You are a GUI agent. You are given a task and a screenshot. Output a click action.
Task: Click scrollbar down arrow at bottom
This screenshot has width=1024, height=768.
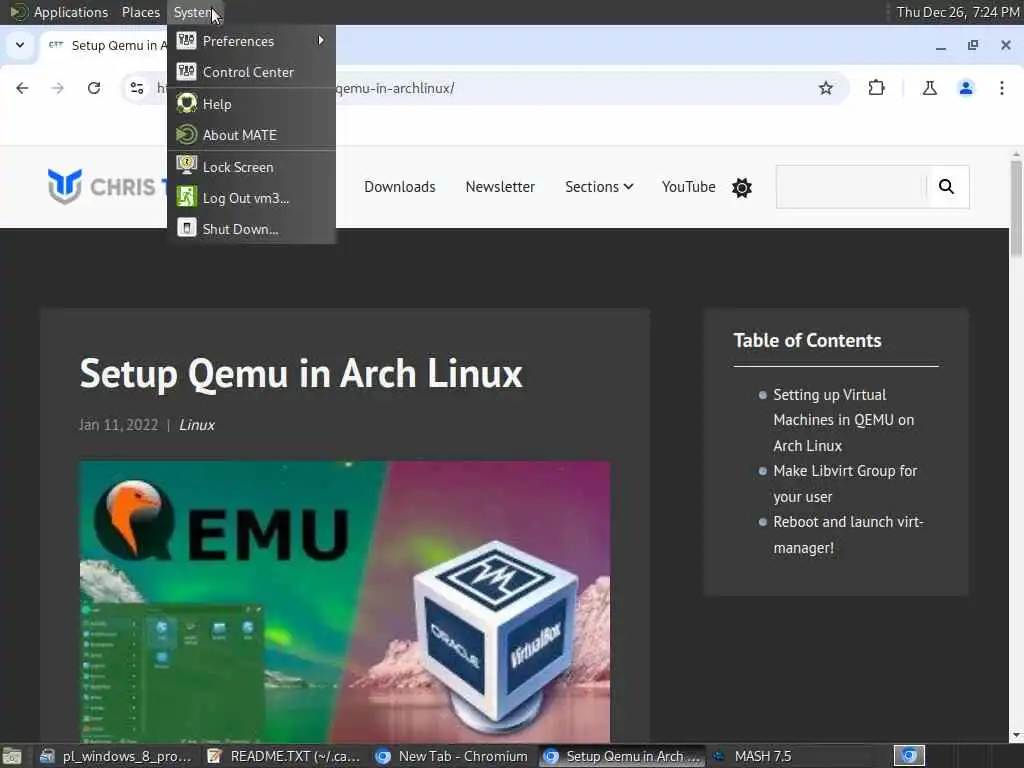1016,735
